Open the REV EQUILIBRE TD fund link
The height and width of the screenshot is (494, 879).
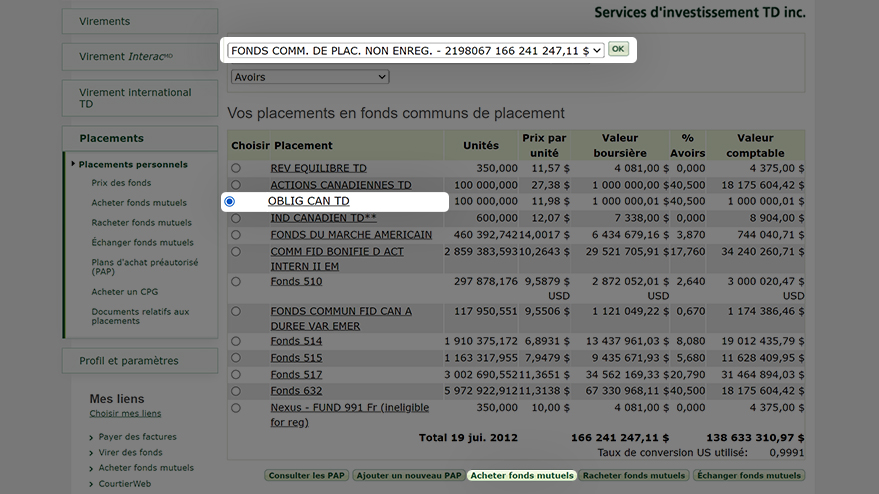318,168
